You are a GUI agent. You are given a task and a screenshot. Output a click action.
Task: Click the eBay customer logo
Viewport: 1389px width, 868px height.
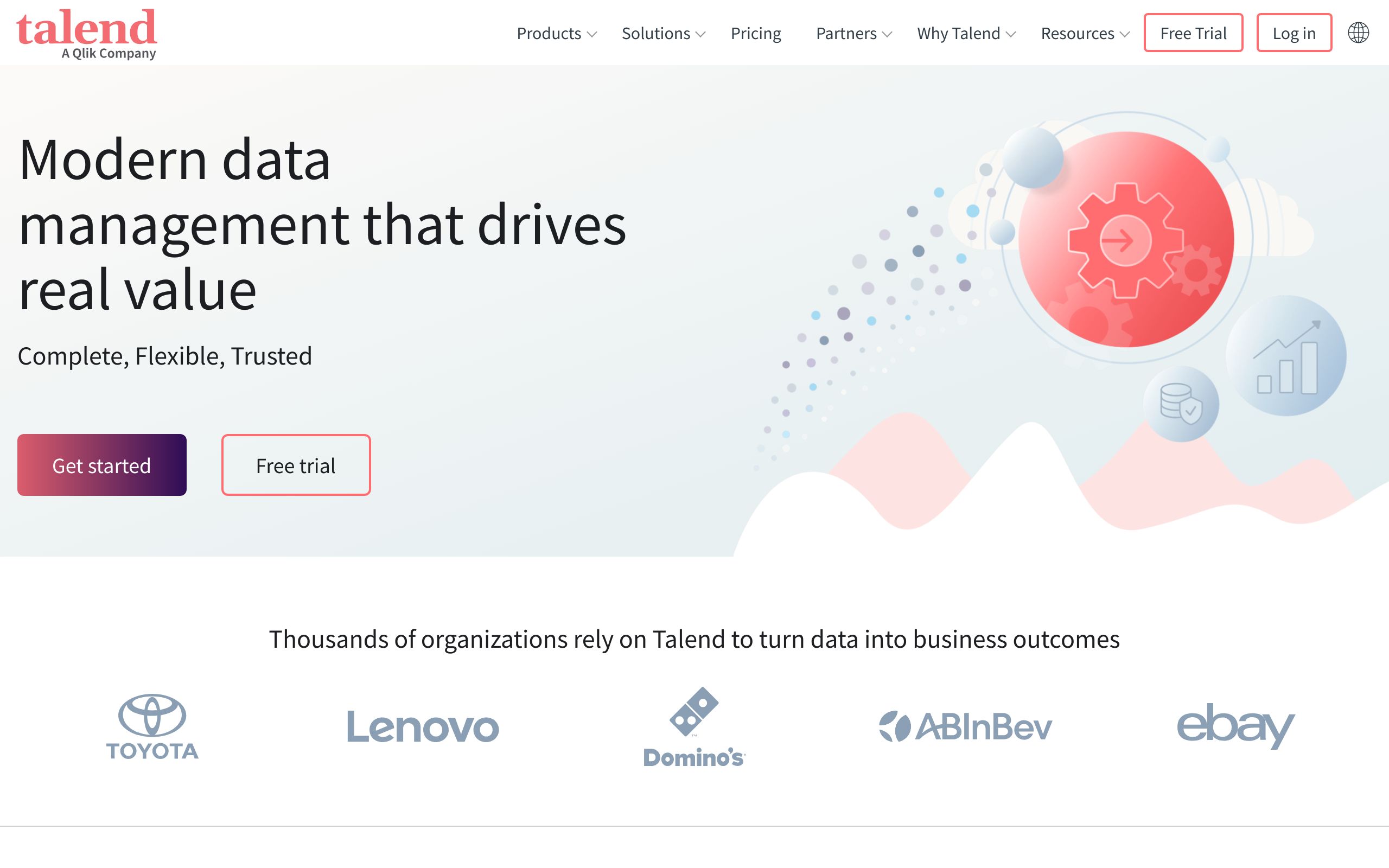[1235, 726]
